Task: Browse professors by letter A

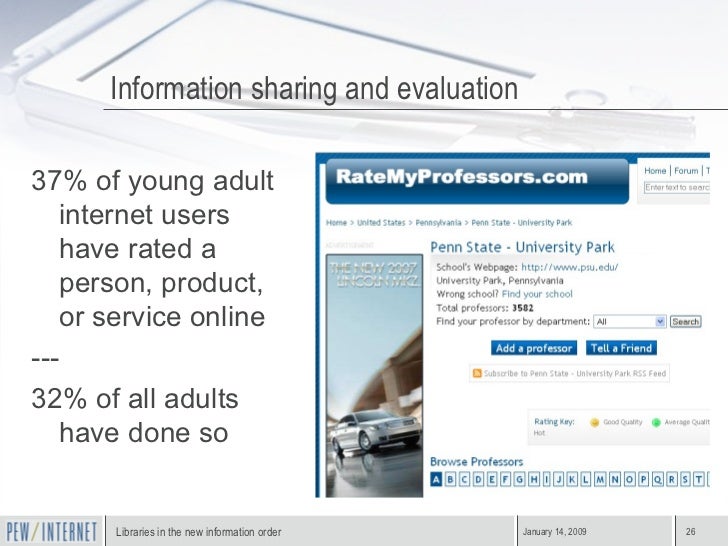Action: pos(436,480)
